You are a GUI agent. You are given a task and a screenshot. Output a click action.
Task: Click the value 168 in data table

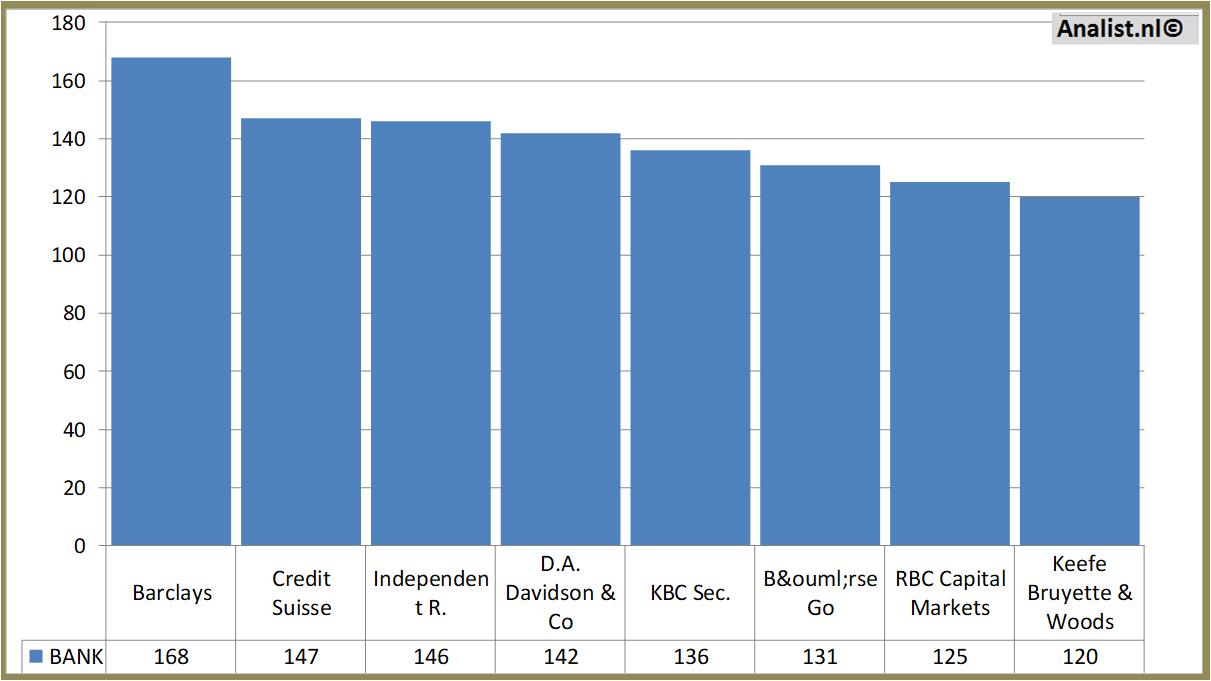(x=171, y=657)
